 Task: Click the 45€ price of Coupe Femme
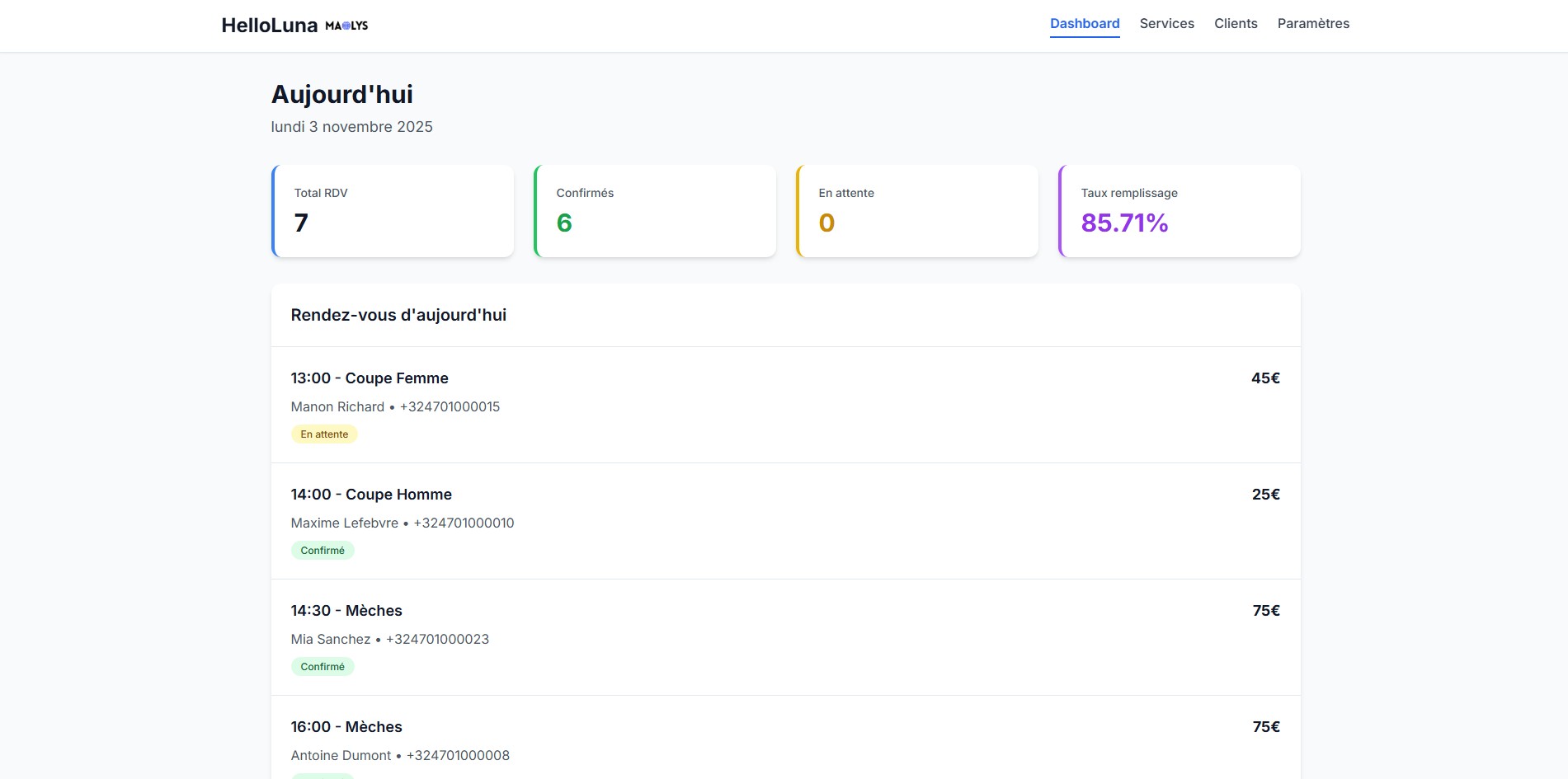tap(1264, 378)
